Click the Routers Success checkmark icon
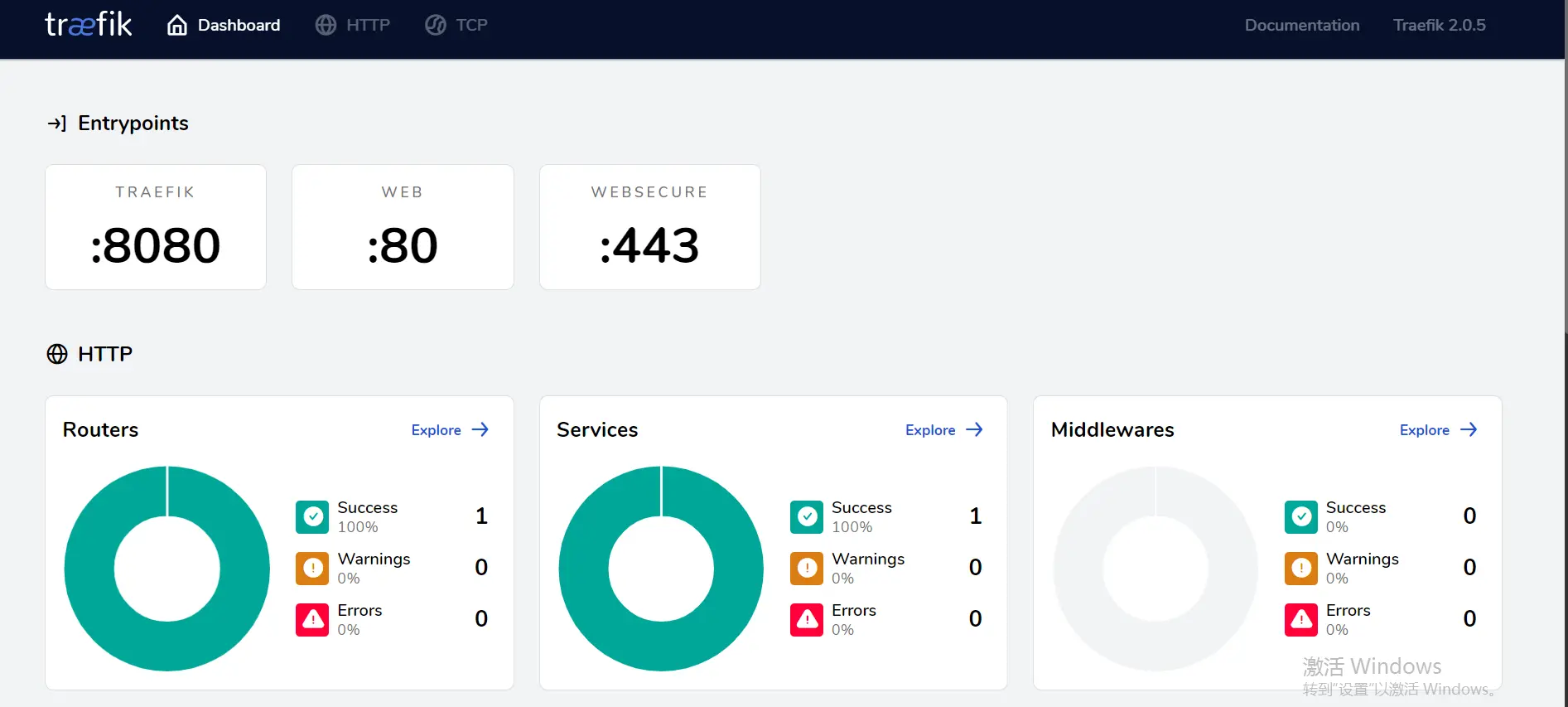The width and height of the screenshot is (1568, 707). click(312, 517)
